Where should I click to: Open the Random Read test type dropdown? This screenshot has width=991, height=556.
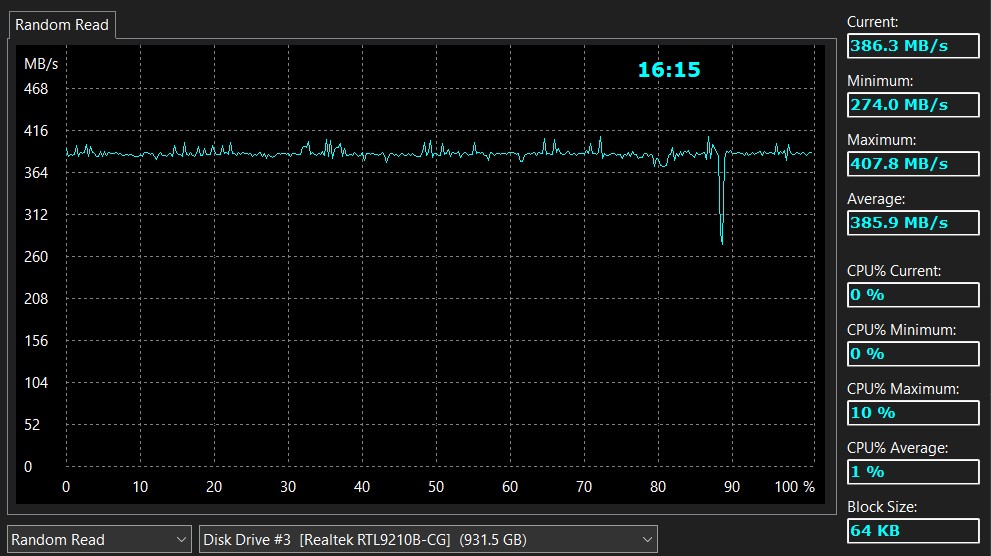[x=99, y=540]
